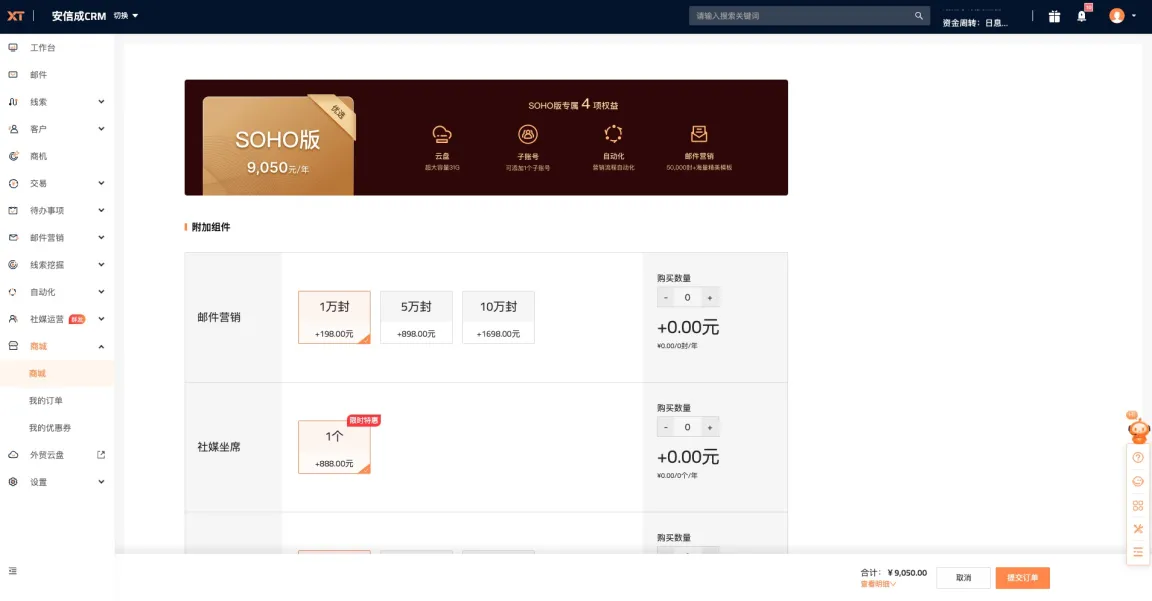Click the external-link icon beside 外贸云盘
Image resolution: width=1152 pixels, height=601 pixels.
[101, 455]
